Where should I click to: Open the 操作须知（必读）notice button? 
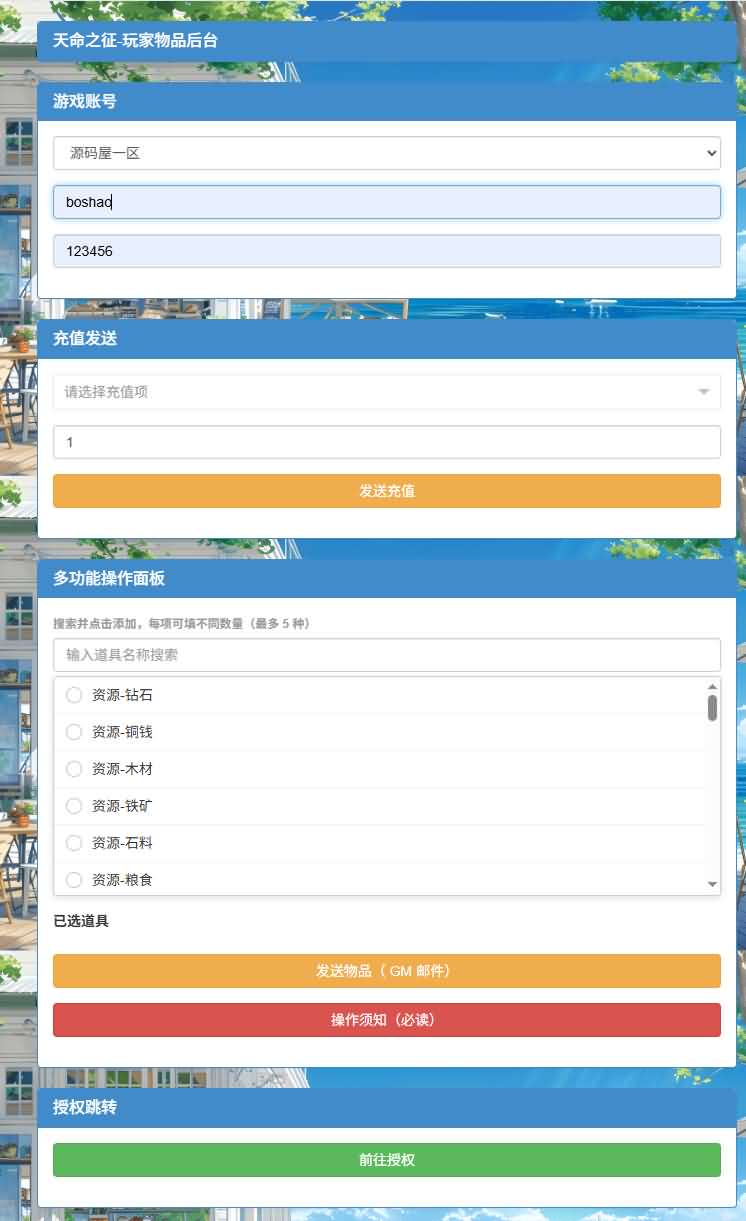[386, 1020]
